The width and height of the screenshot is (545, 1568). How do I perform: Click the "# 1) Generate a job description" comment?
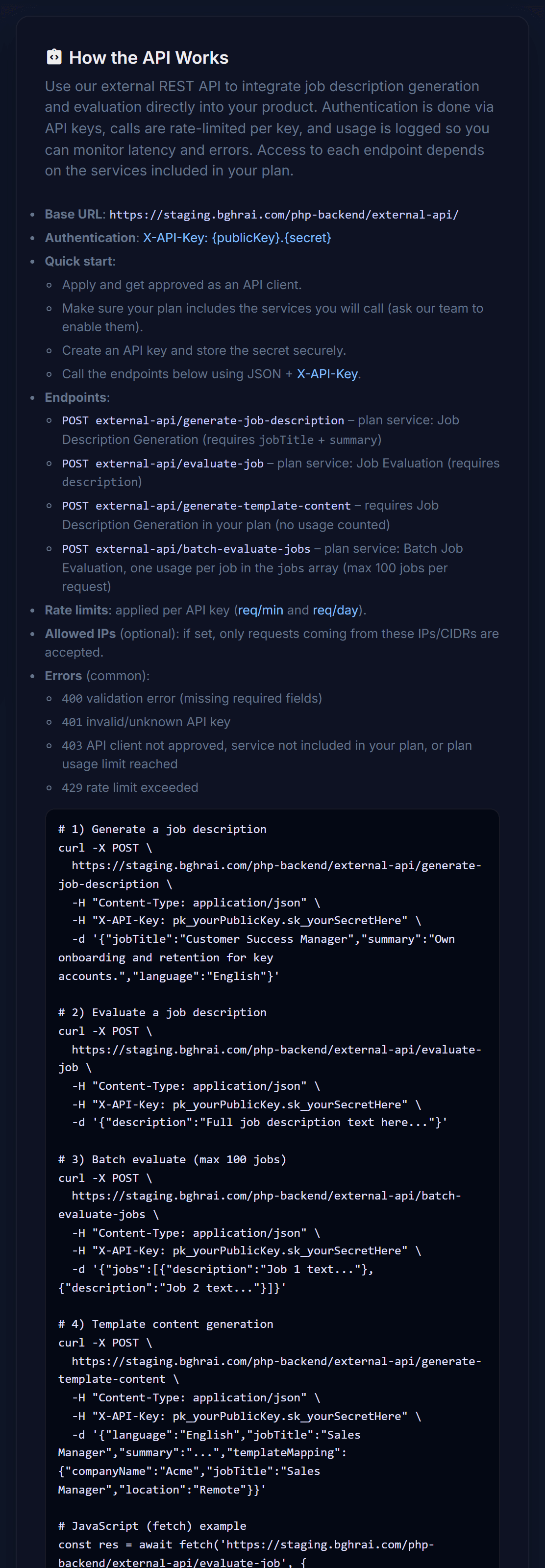(x=163, y=829)
